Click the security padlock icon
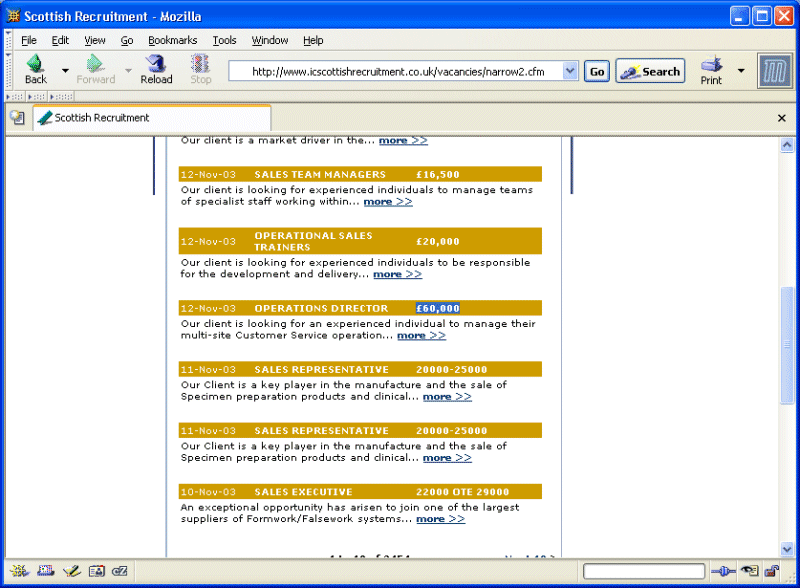The image size is (800, 588). [772, 571]
